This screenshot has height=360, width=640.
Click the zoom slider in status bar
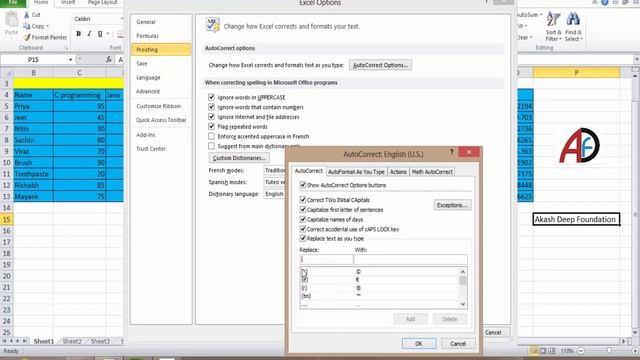pyautogui.click(x=609, y=351)
